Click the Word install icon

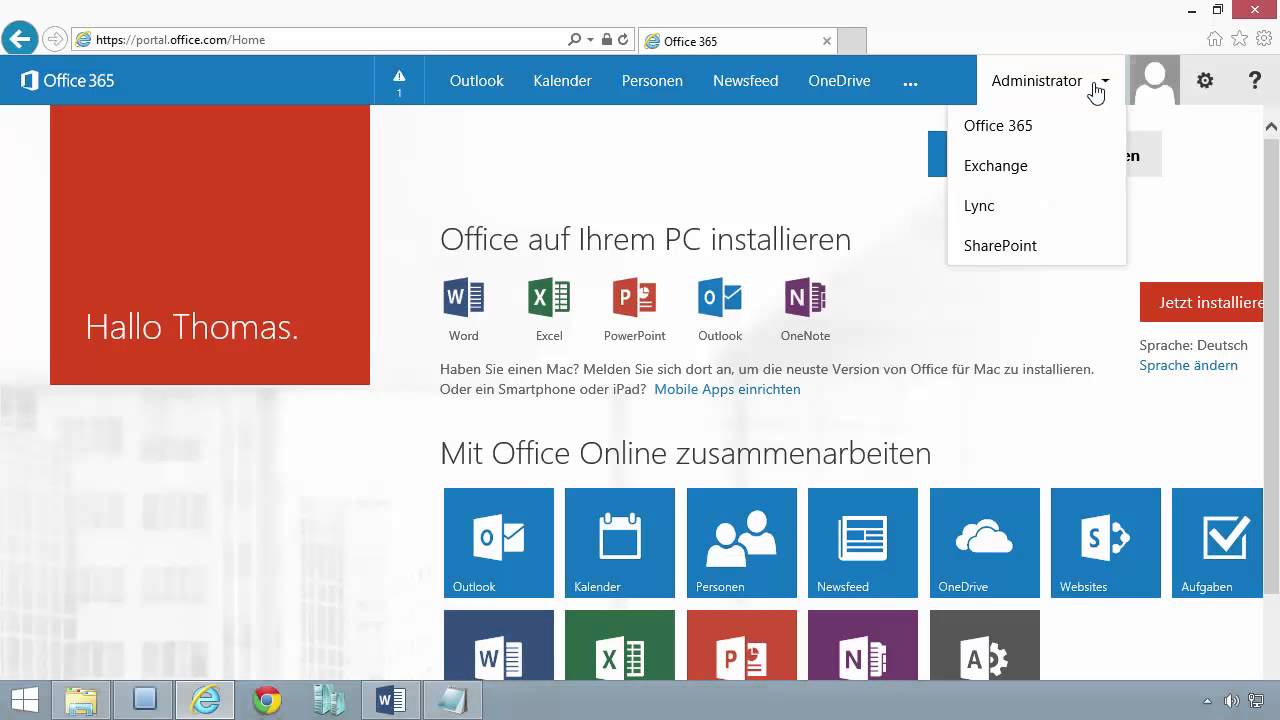[464, 298]
